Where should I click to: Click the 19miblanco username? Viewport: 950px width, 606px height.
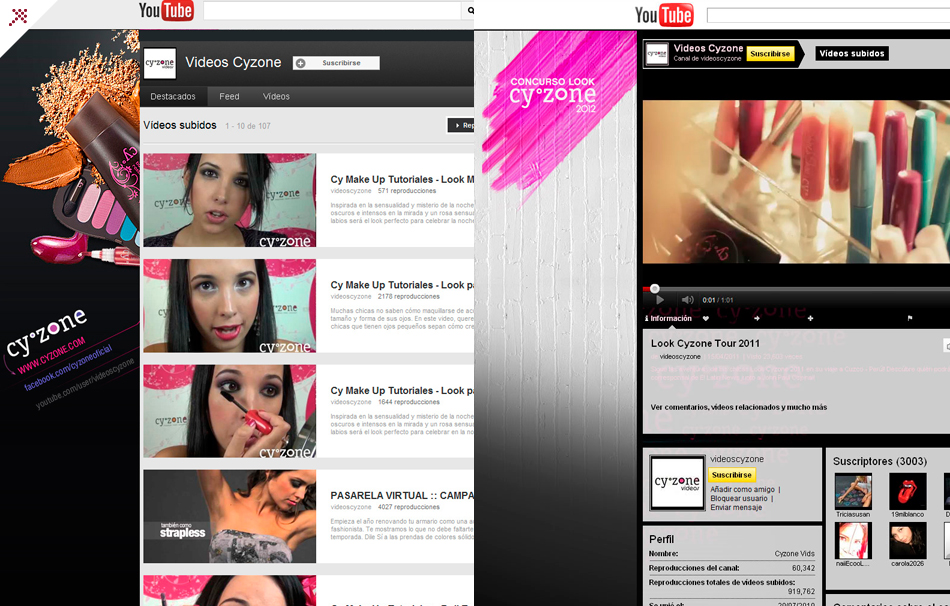click(x=908, y=514)
